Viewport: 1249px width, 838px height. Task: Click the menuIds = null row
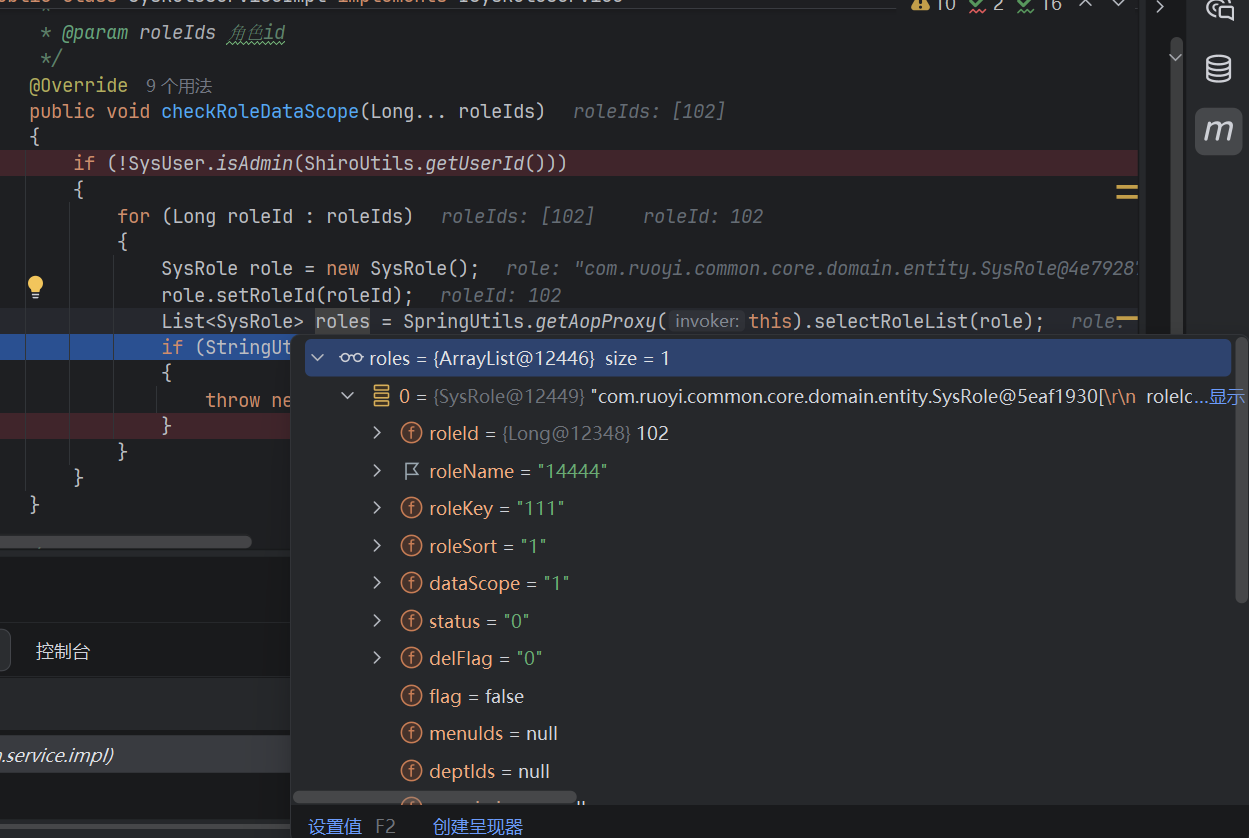tap(493, 733)
